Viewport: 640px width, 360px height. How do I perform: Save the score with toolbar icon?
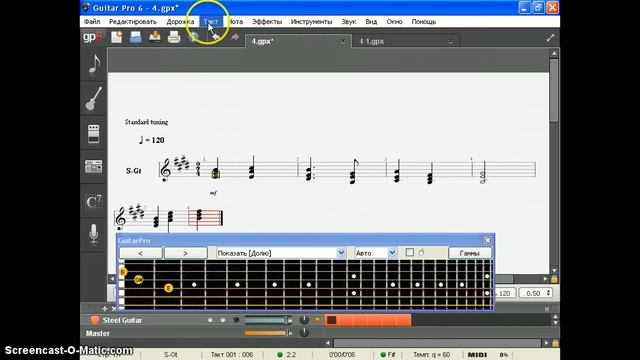[155, 37]
